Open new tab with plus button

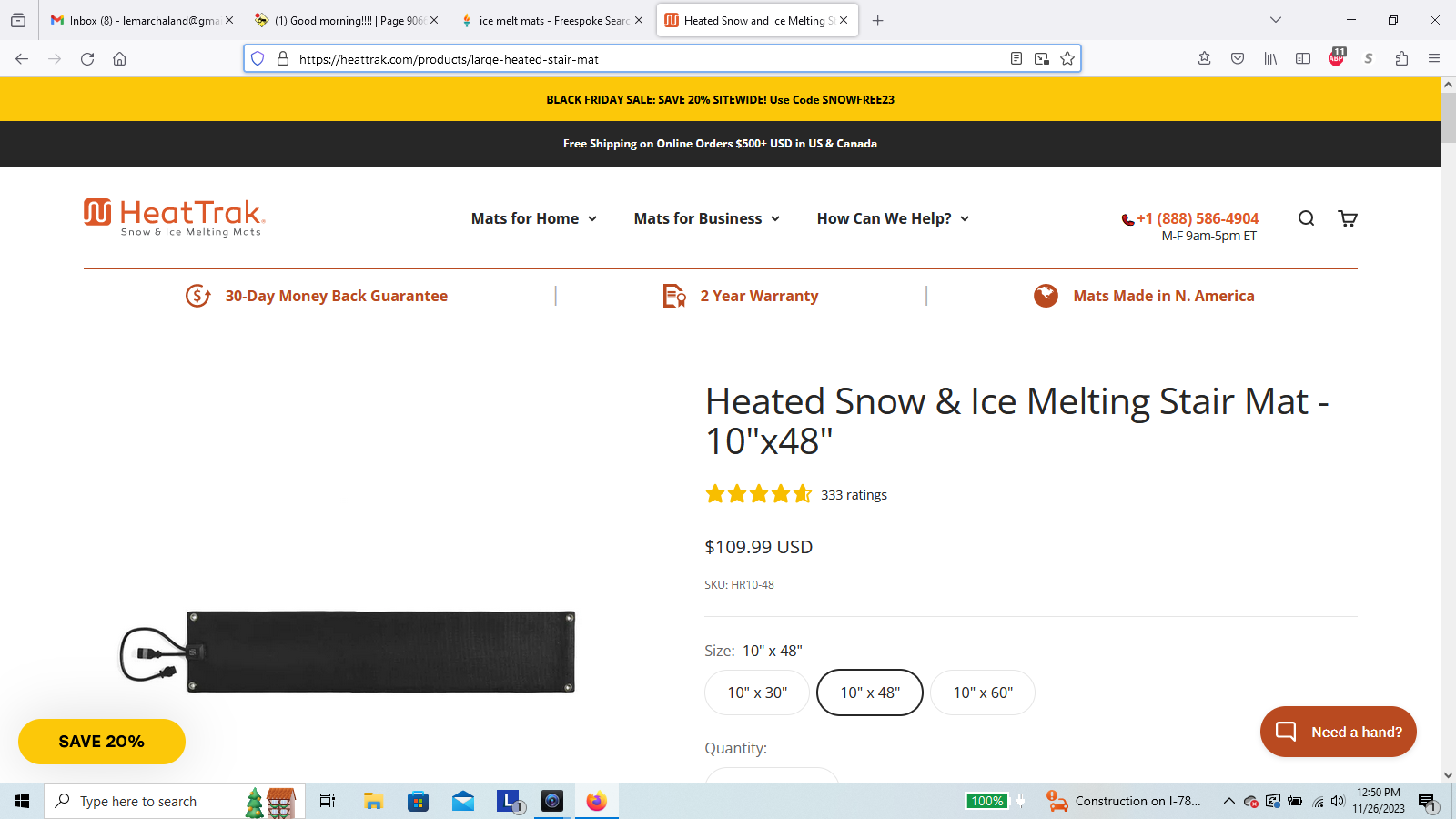point(877,20)
